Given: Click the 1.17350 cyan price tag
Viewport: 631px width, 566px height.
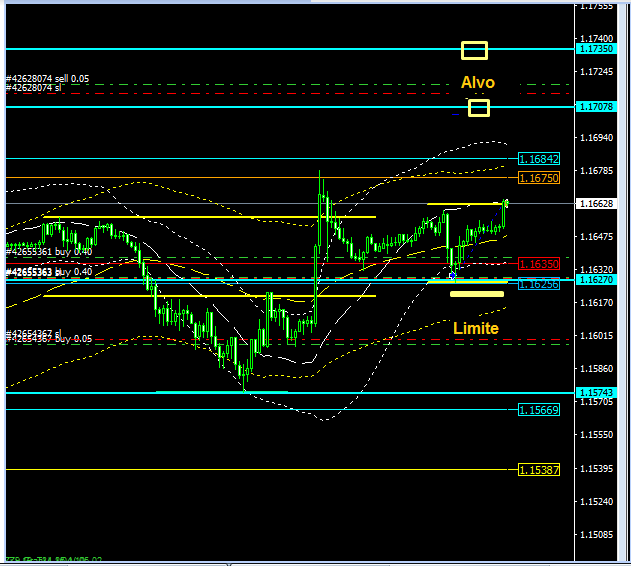Looking at the screenshot, I should coord(596,48).
